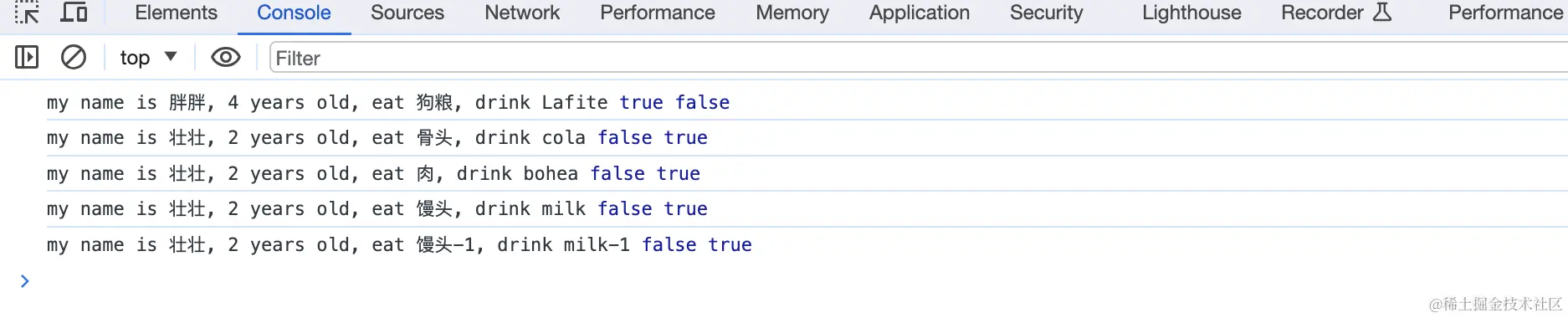Open the Sources tab
Screen dimensions: 1568x318
coord(407,13)
